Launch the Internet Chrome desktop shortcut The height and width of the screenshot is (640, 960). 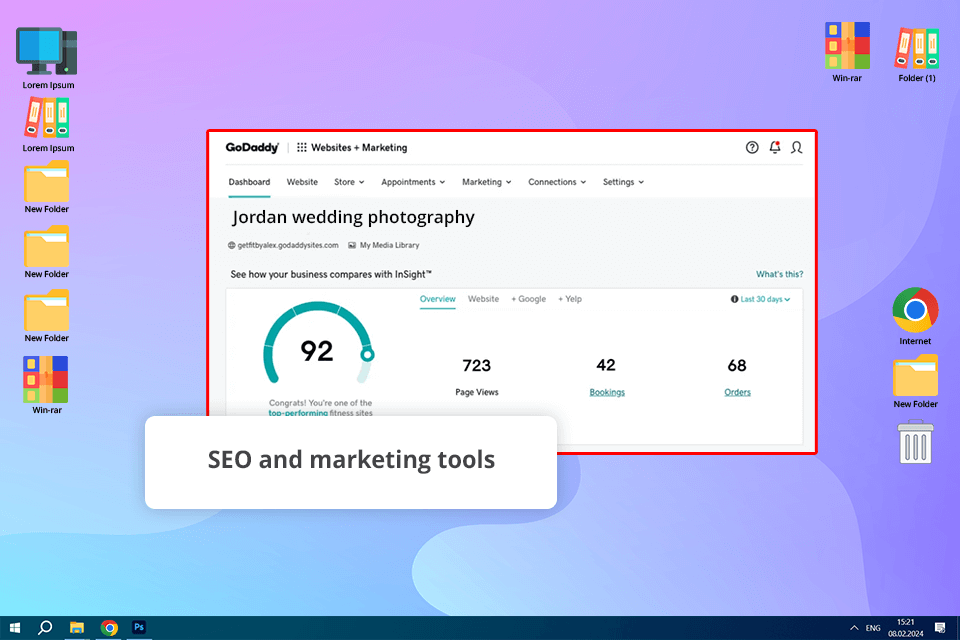(915, 310)
